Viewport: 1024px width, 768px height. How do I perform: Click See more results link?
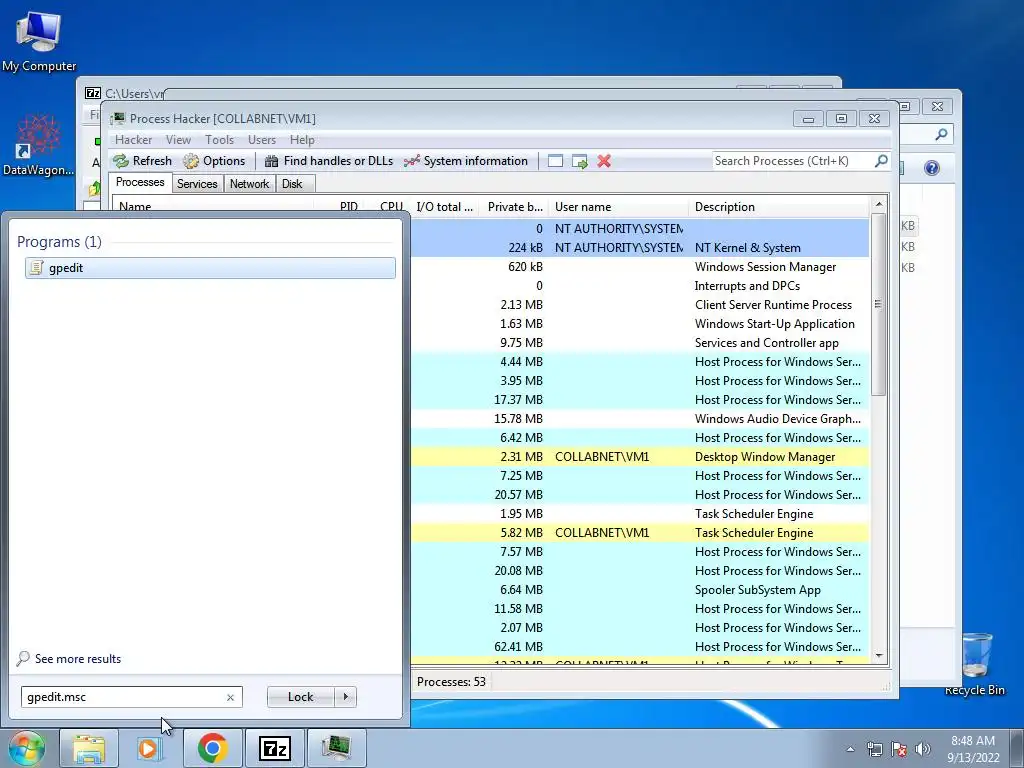78,659
